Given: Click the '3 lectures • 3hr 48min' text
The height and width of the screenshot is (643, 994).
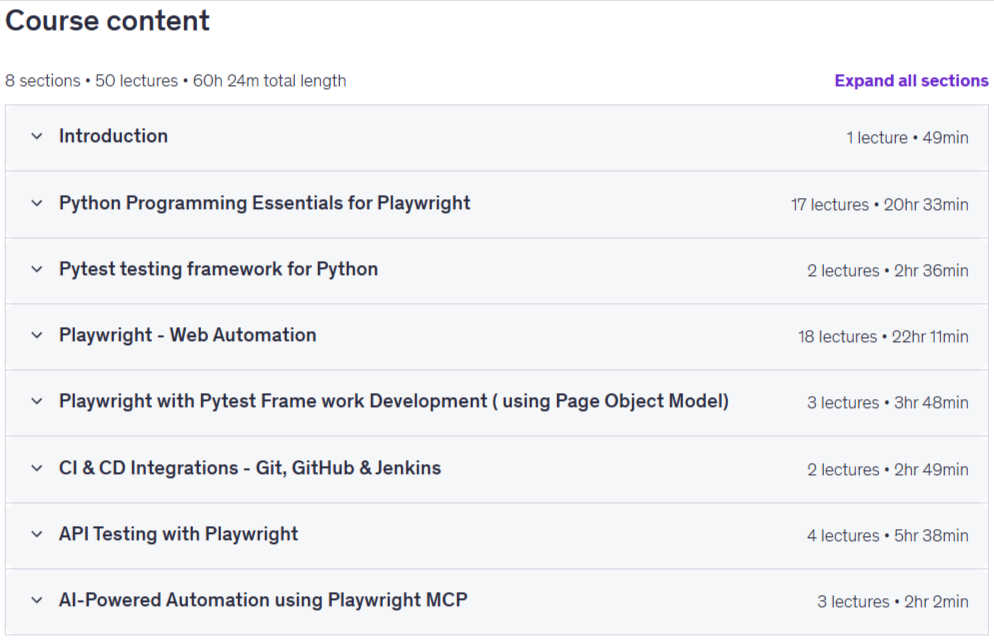Looking at the screenshot, I should tap(888, 403).
